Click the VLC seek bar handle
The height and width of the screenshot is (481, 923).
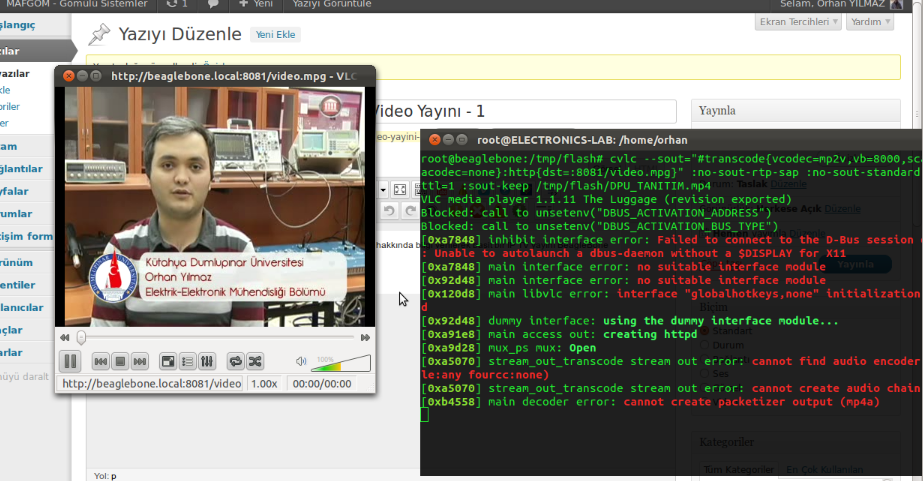tap(81, 337)
